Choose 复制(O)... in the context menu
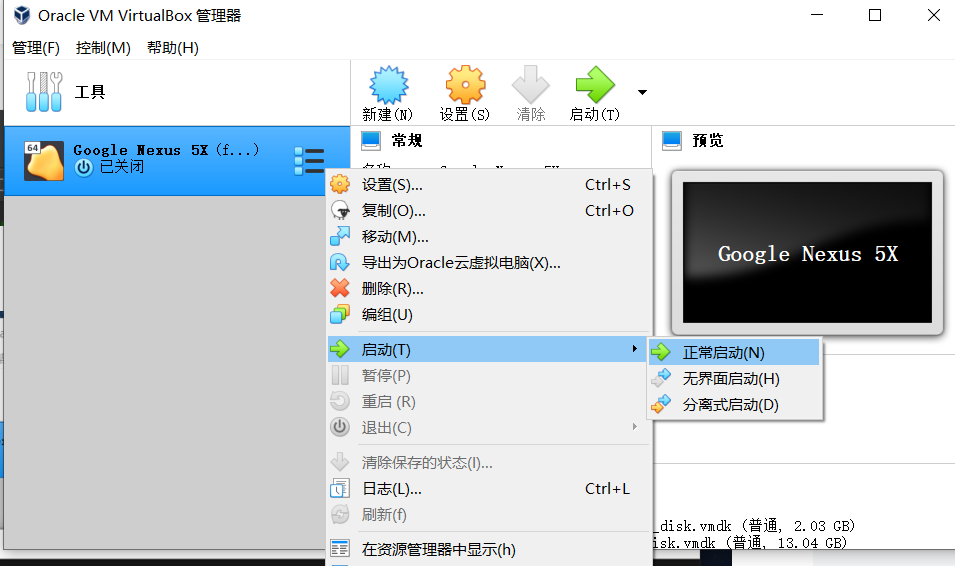Image resolution: width=955 pixels, height=566 pixels. (490, 211)
